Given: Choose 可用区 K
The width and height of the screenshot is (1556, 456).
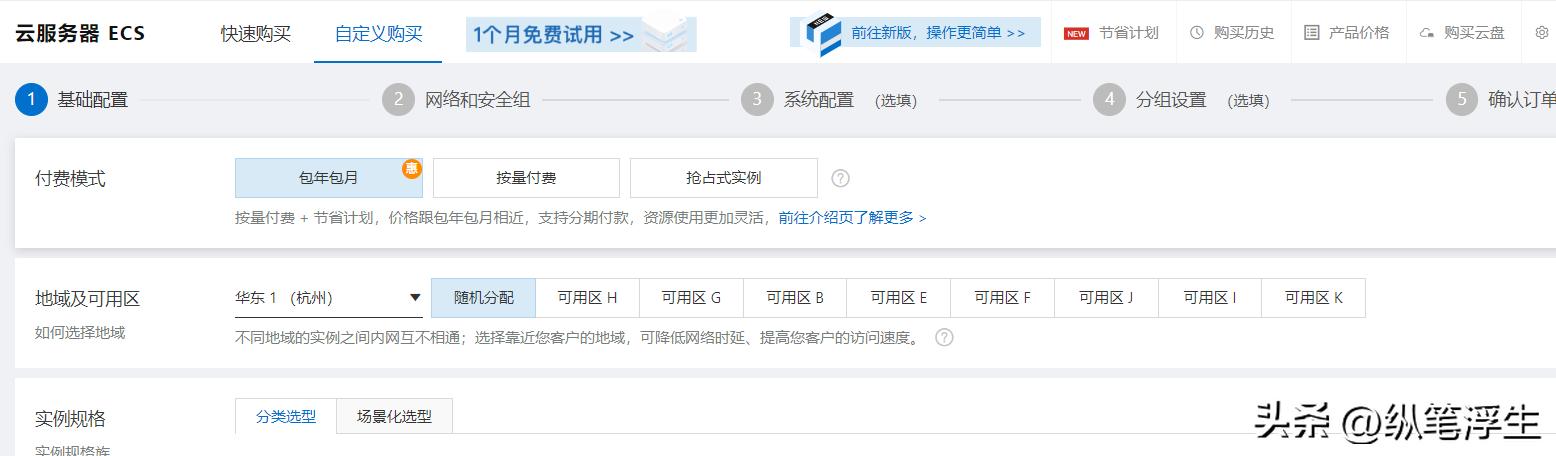Looking at the screenshot, I should pyautogui.click(x=1314, y=298).
